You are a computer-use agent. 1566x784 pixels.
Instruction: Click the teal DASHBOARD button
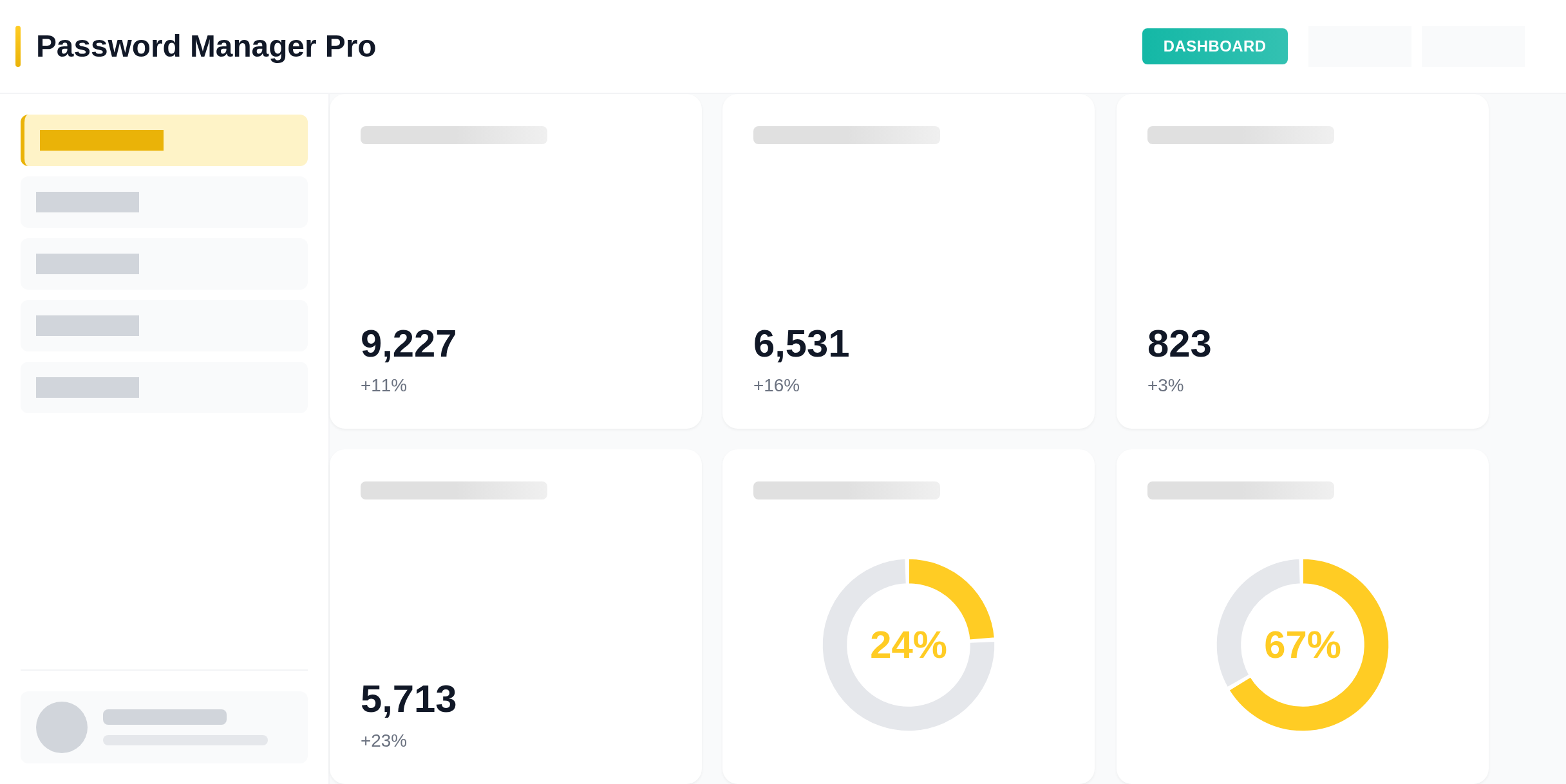click(1214, 46)
